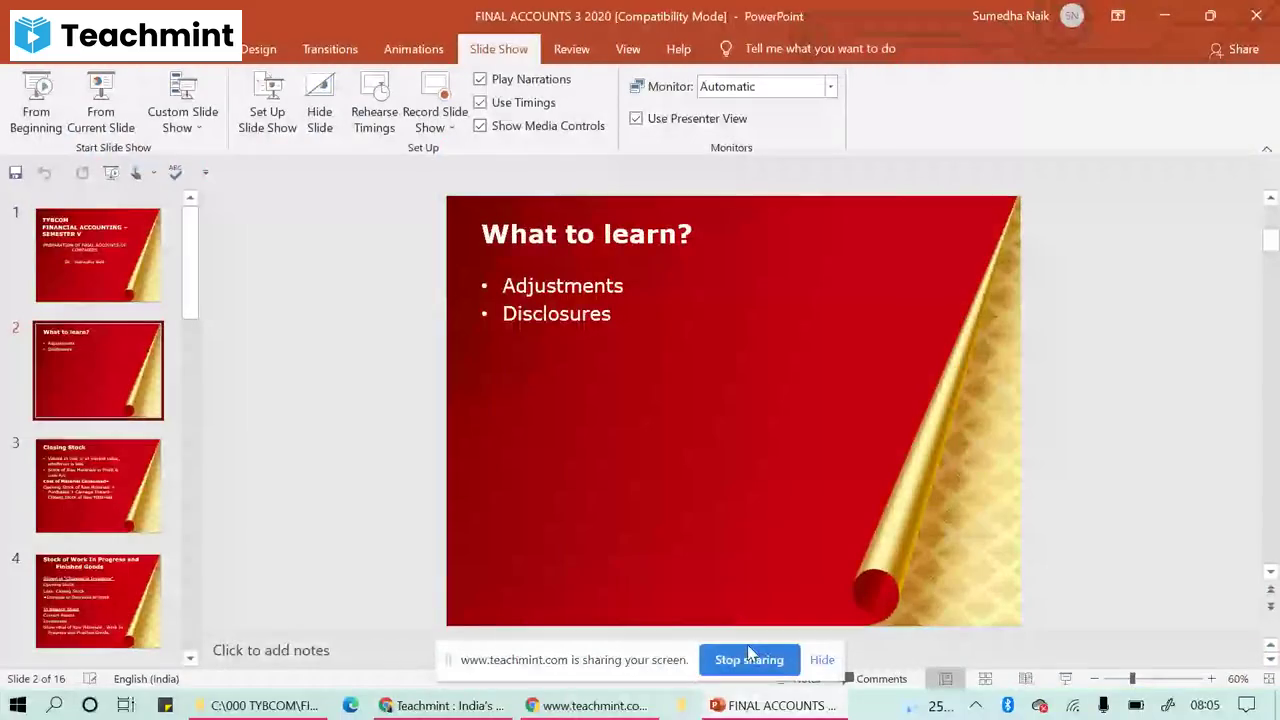Open the Teachmint : India's Chrome taskbar window
This screenshot has height=720, width=1280.
point(441,705)
